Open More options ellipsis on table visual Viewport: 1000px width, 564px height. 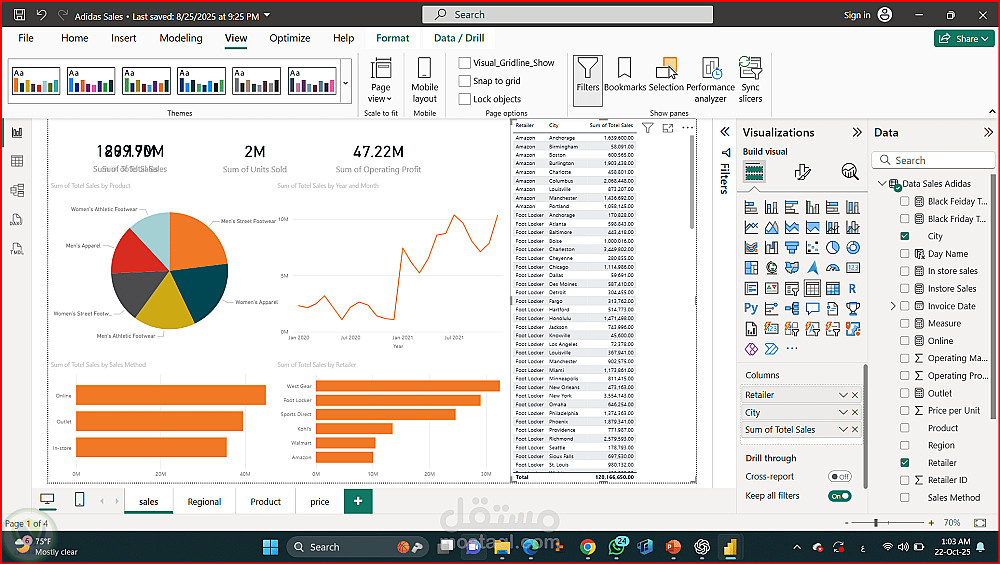[688, 128]
